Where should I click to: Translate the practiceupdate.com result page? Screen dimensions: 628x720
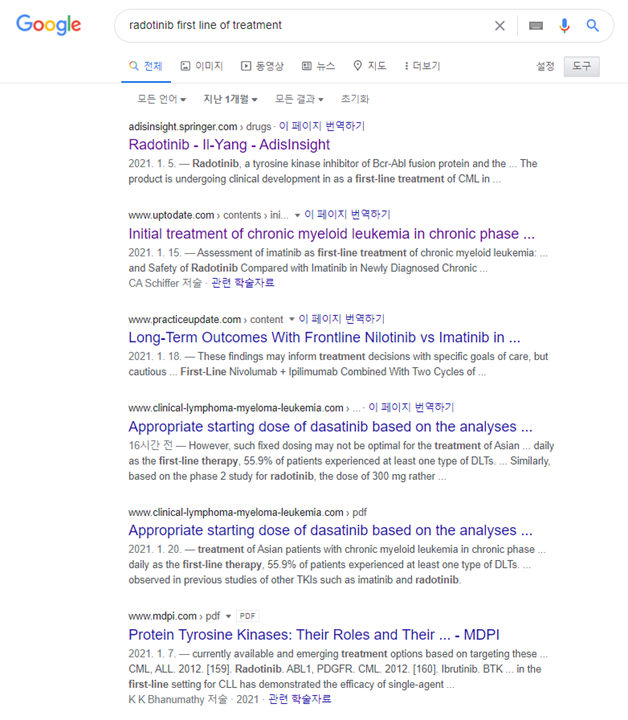point(342,319)
